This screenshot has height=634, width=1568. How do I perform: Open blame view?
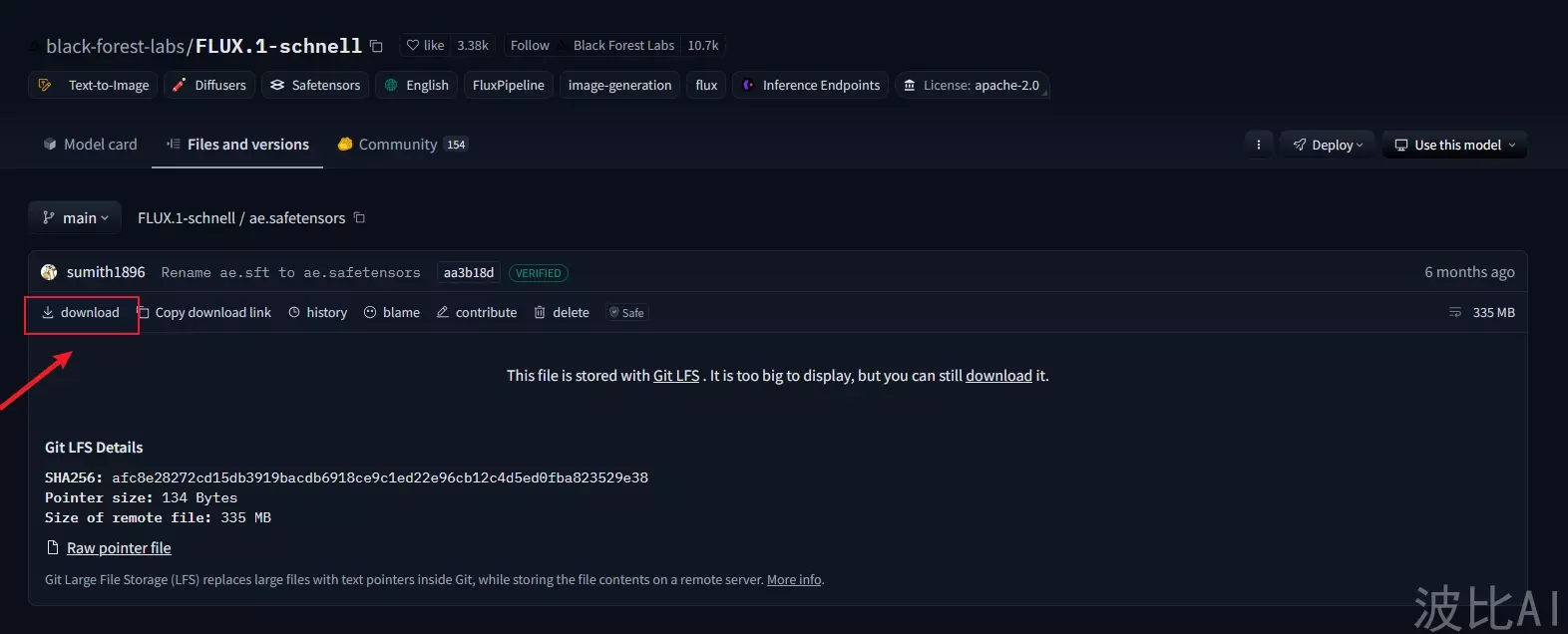[x=392, y=313]
